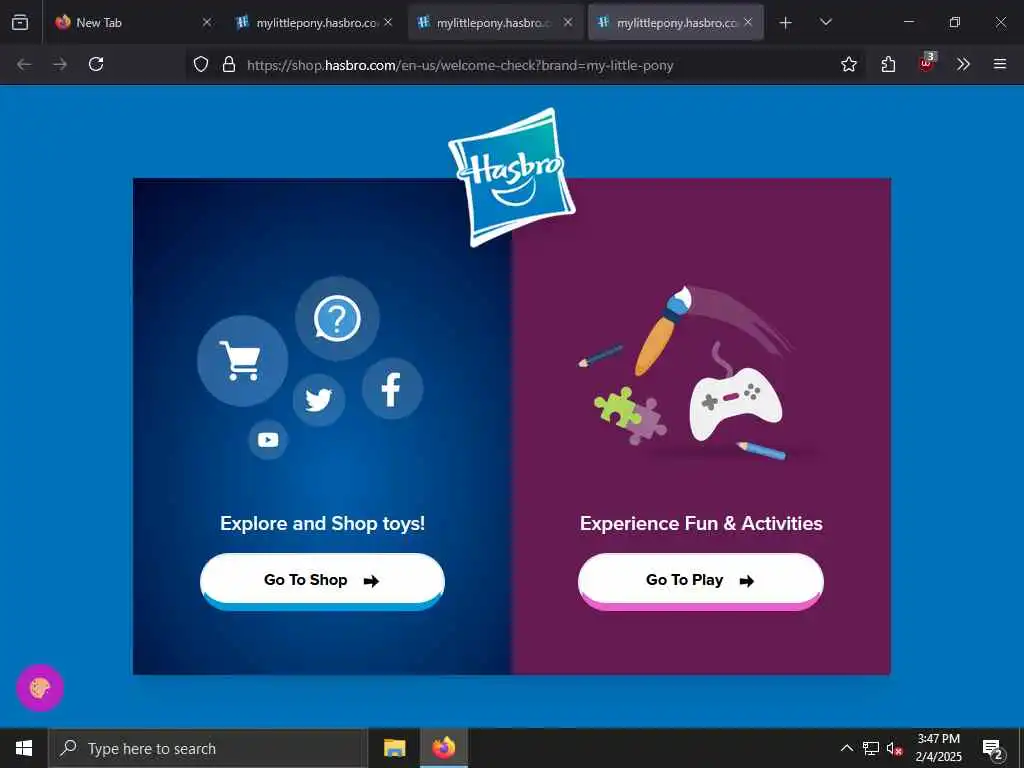Open the taskbar clock and date
The height and width of the screenshot is (768, 1024).
(x=938, y=748)
